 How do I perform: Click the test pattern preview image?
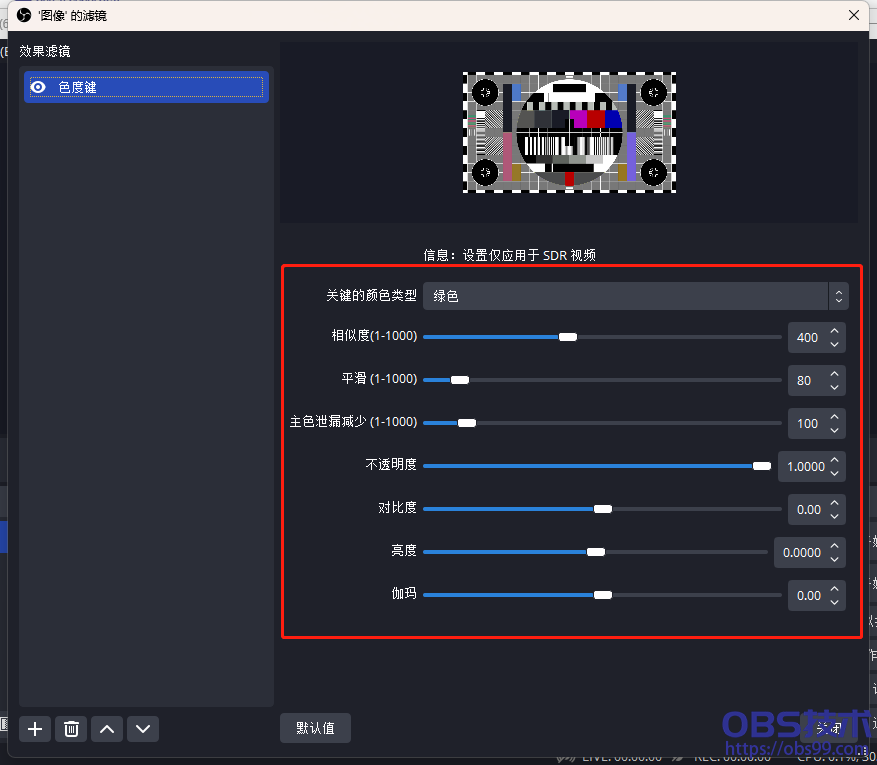click(x=569, y=133)
